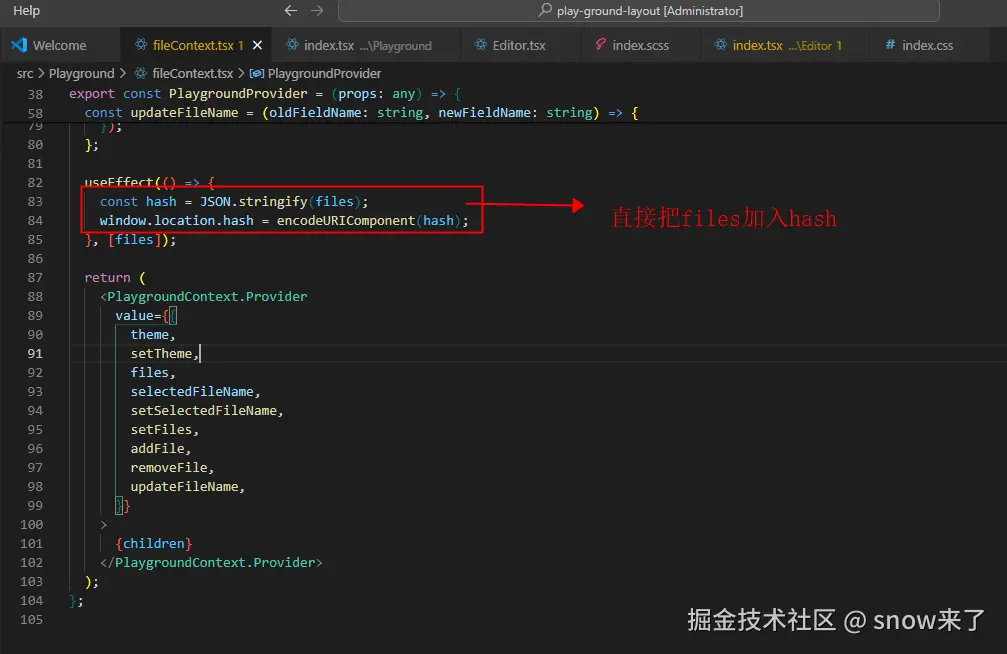The width and height of the screenshot is (1007, 654).
Task: Click closing PlaygroundContext.Provider tag on line 102
Action: (211, 563)
